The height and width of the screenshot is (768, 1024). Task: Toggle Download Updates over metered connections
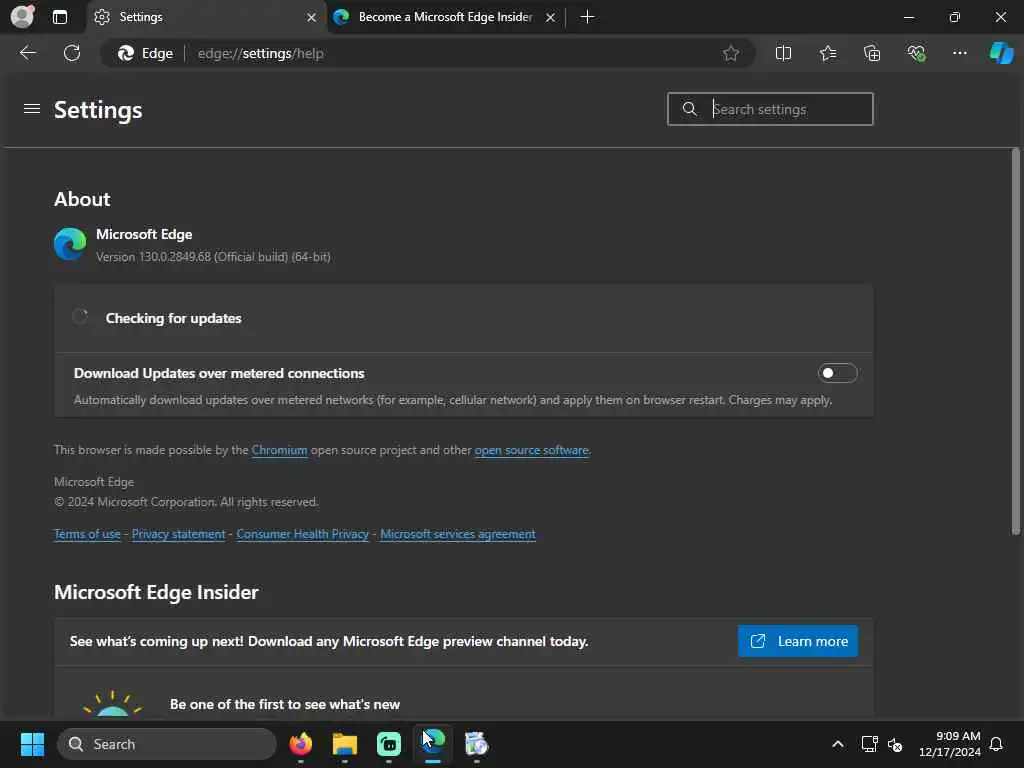pos(837,373)
